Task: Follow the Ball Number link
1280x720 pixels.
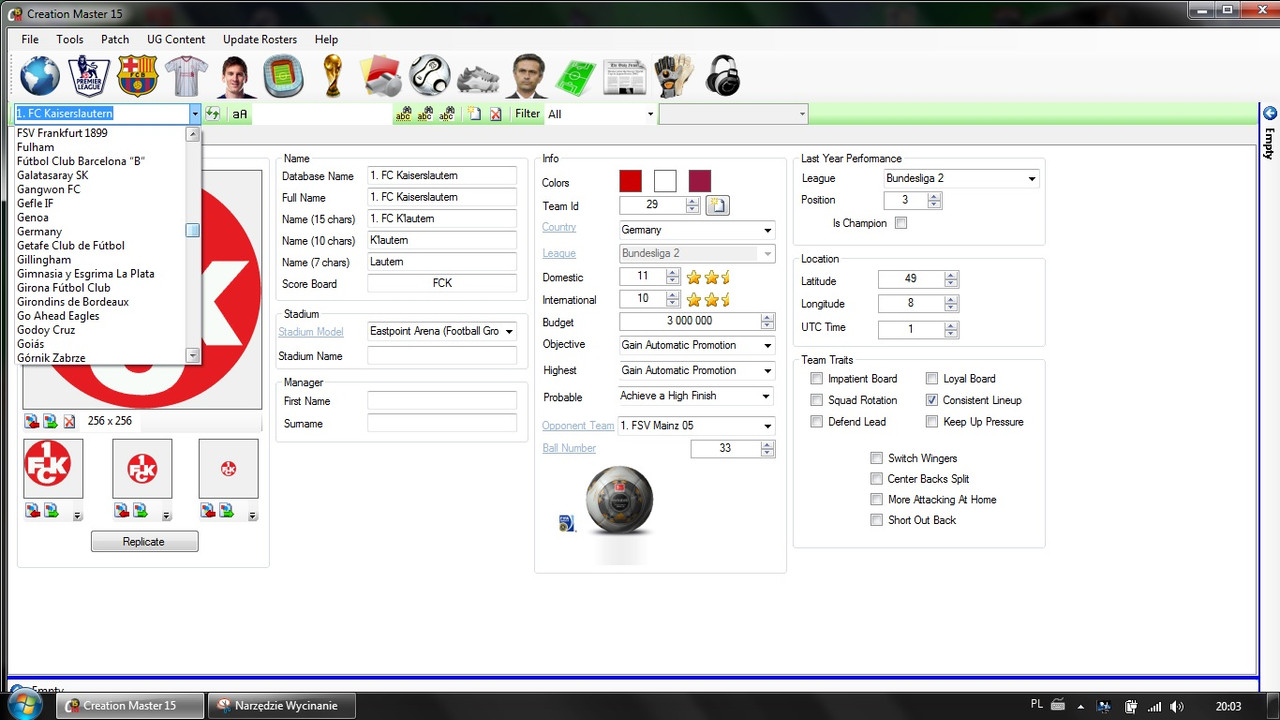Action: [569, 449]
